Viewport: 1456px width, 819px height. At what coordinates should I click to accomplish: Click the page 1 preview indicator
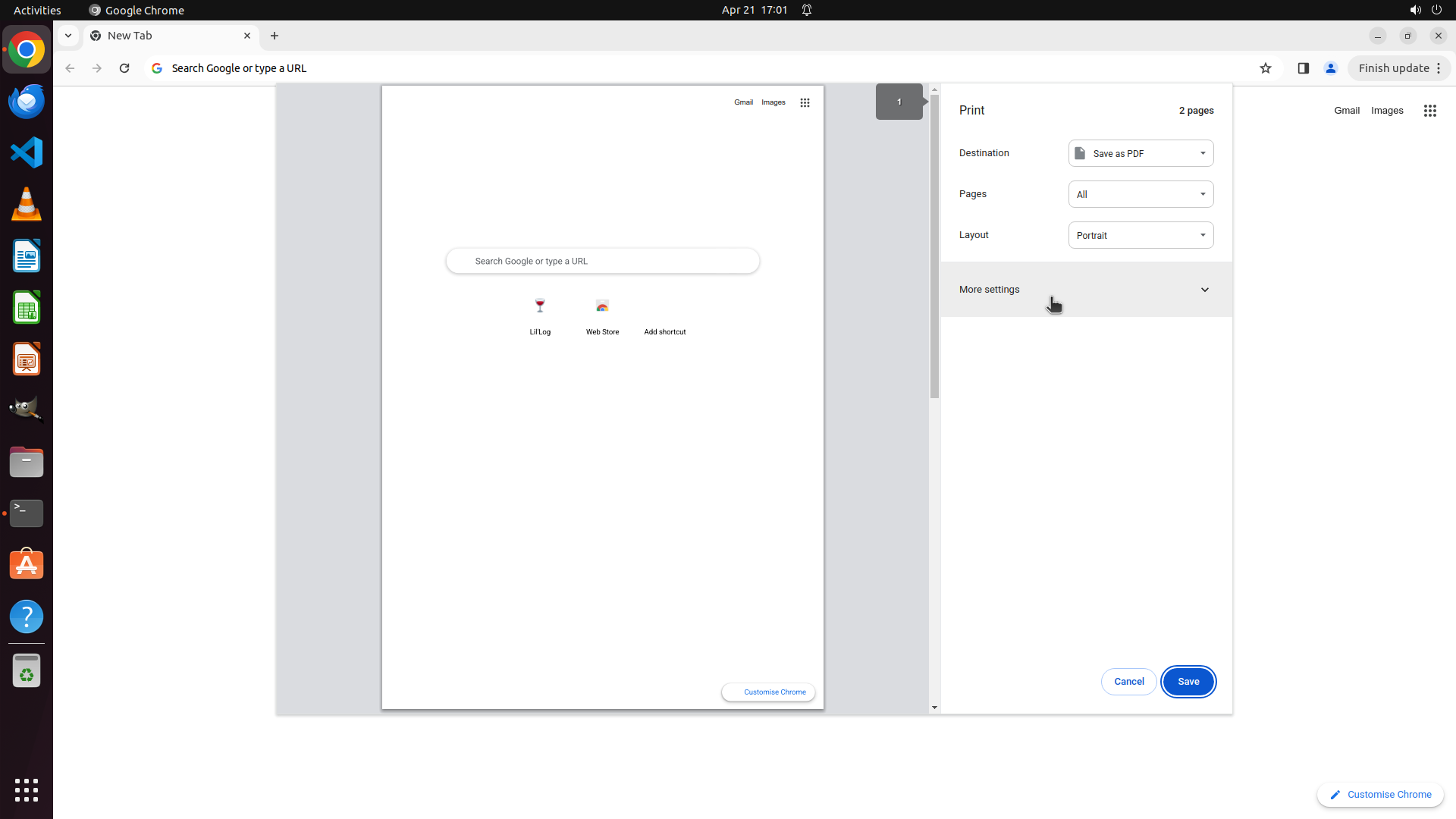coord(899,102)
